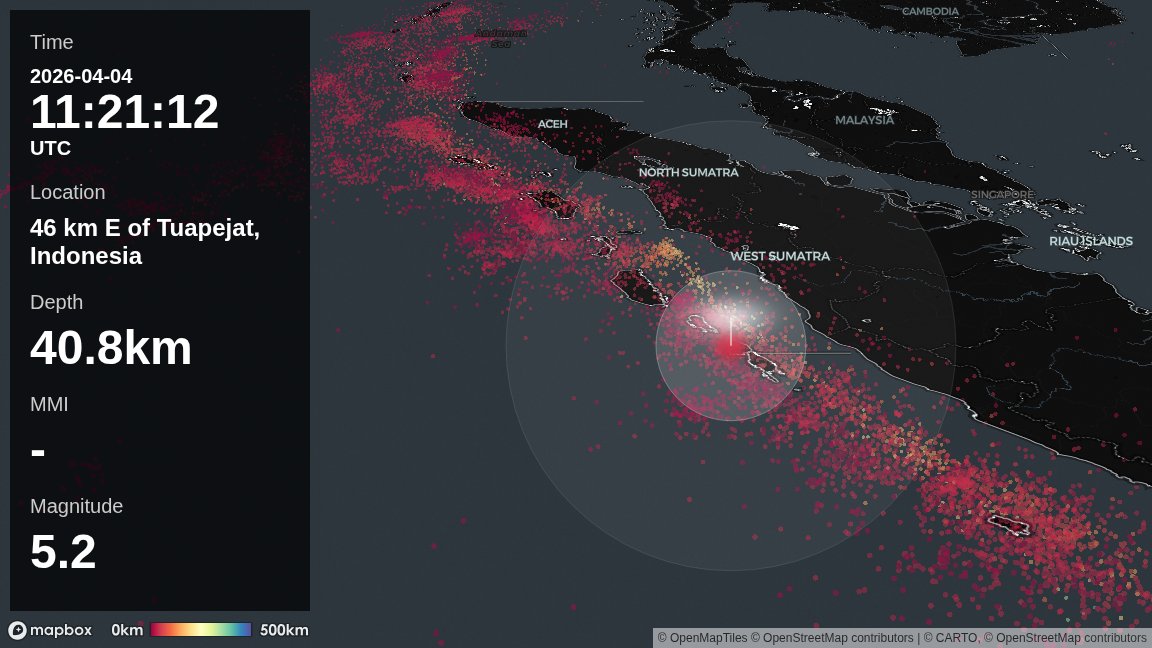
Task: Open the CARTO attribution link
Action: [955, 637]
